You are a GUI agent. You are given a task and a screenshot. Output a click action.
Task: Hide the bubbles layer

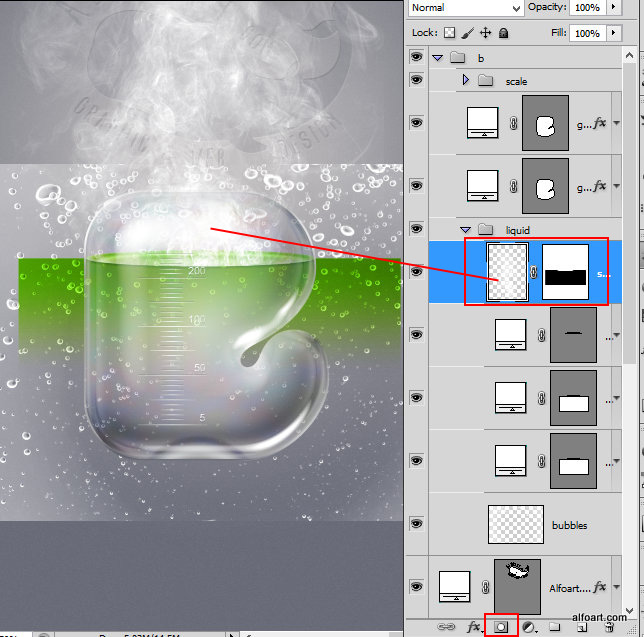[416, 524]
